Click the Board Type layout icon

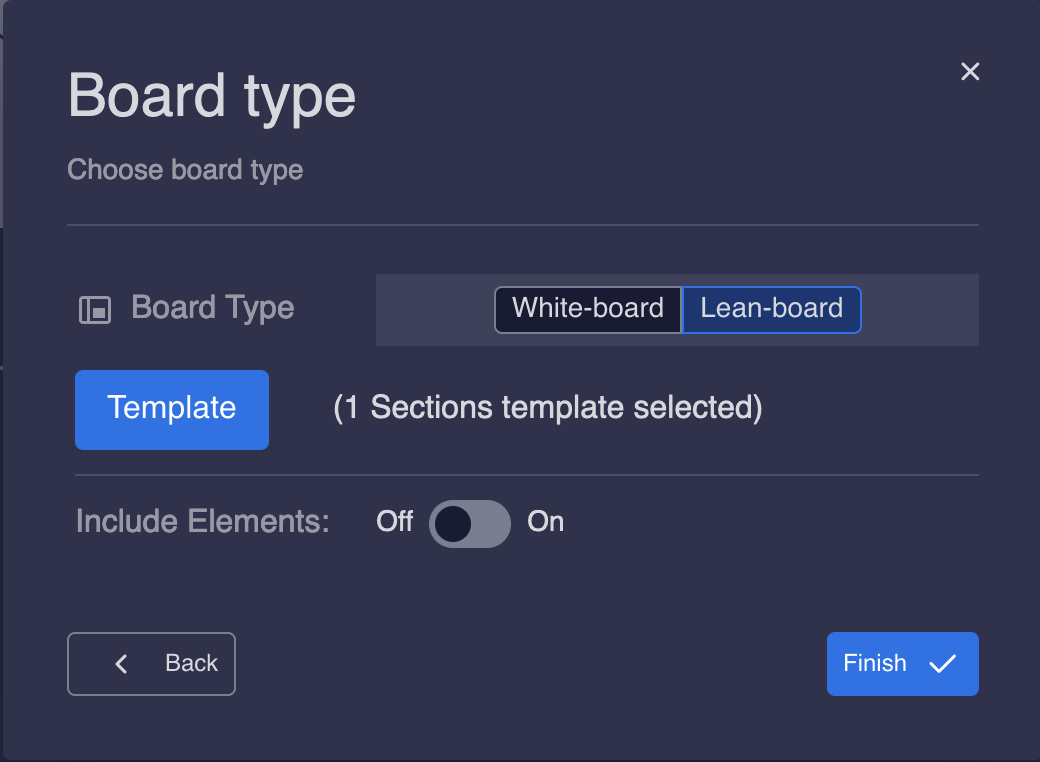[94, 310]
